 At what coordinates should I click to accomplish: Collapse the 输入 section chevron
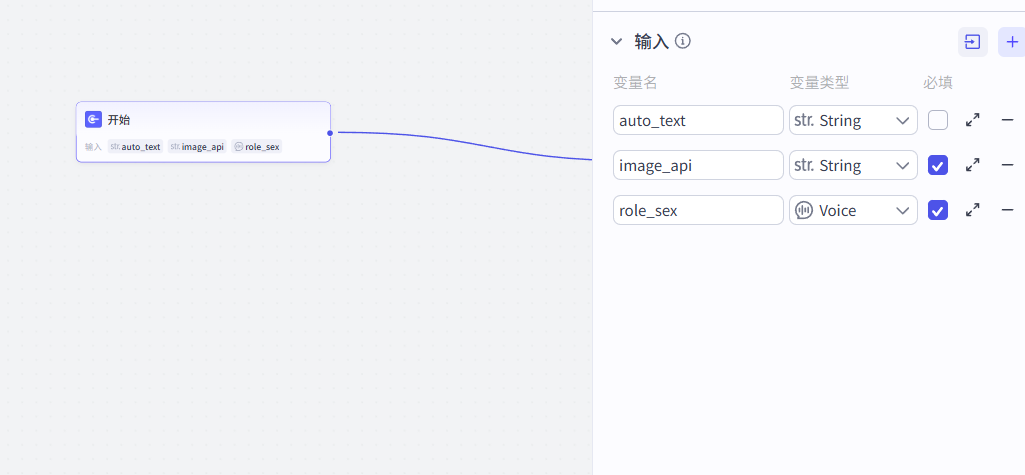coord(616,41)
